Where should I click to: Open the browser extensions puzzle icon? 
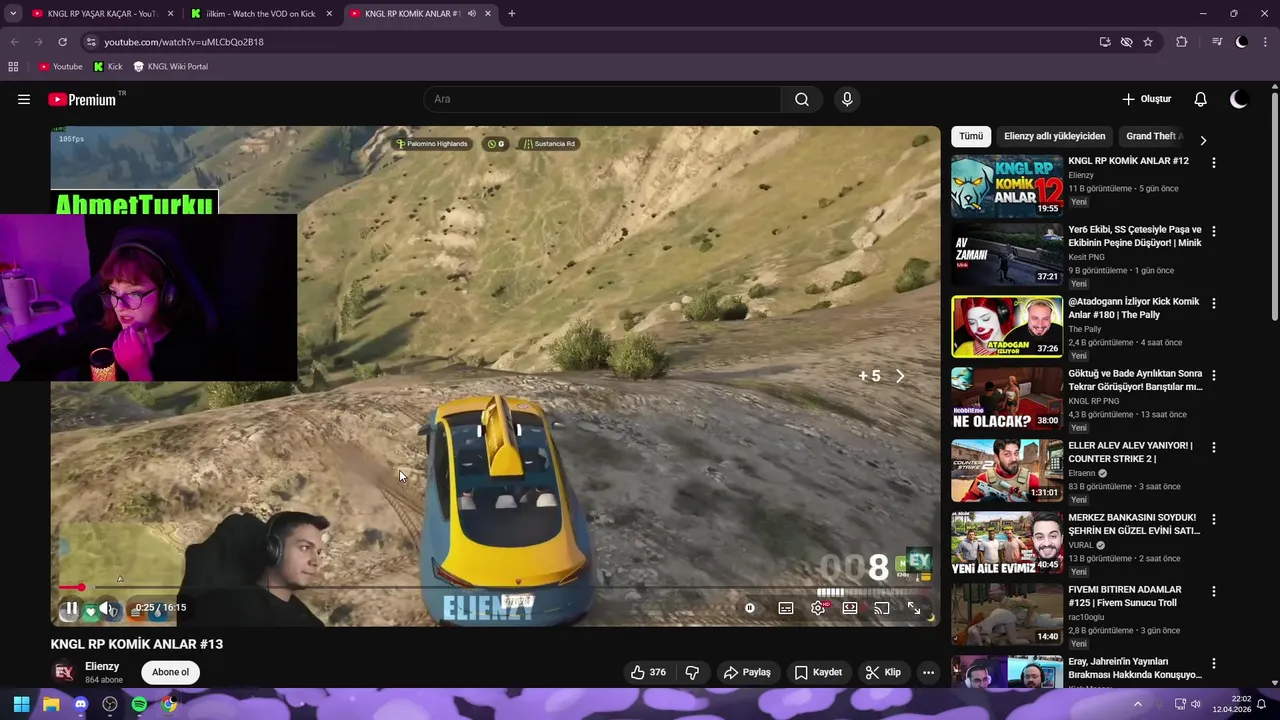pyautogui.click(x=1182, y=42)
